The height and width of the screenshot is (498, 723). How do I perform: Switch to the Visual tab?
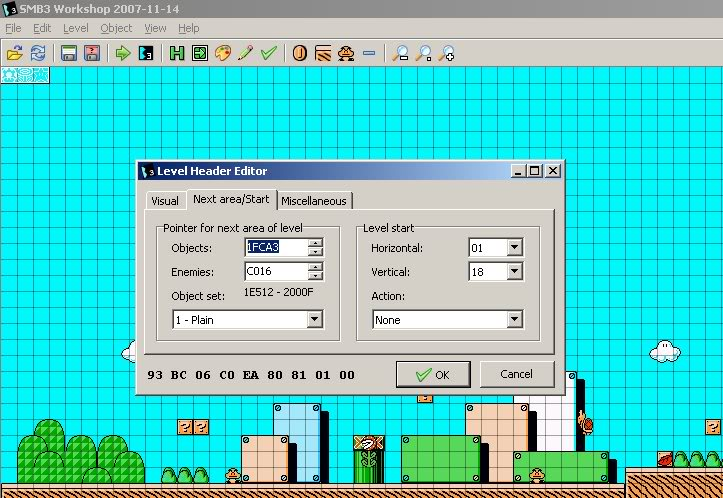(x=165, y=201)
